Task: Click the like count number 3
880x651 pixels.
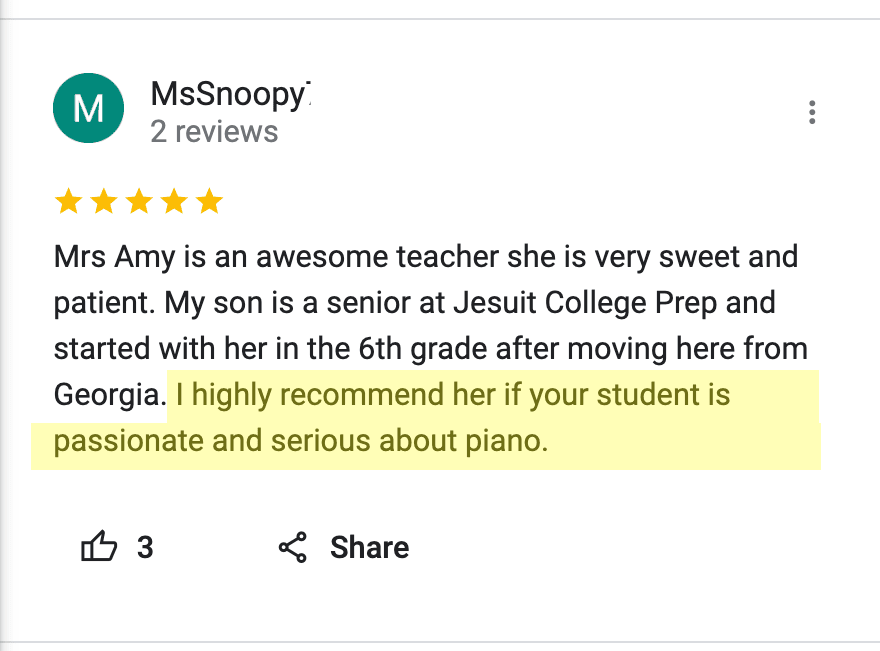Action: (145, 547)
